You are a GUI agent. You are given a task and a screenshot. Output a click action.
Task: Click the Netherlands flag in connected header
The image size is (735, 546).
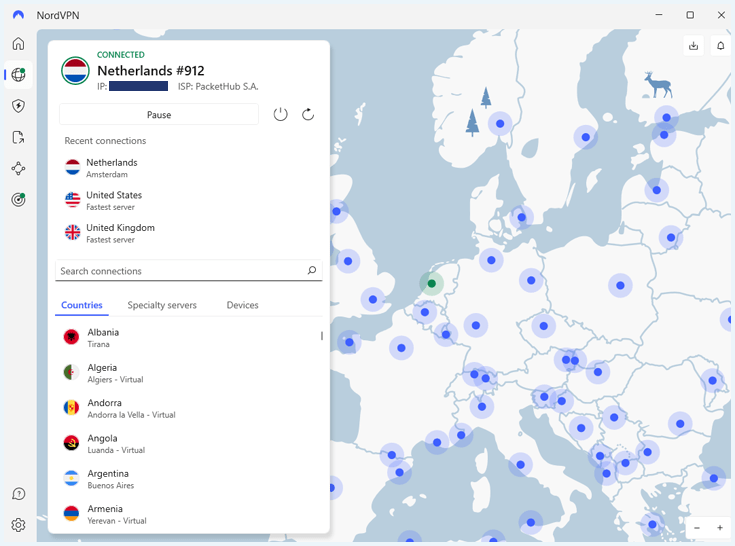(75, 71)
